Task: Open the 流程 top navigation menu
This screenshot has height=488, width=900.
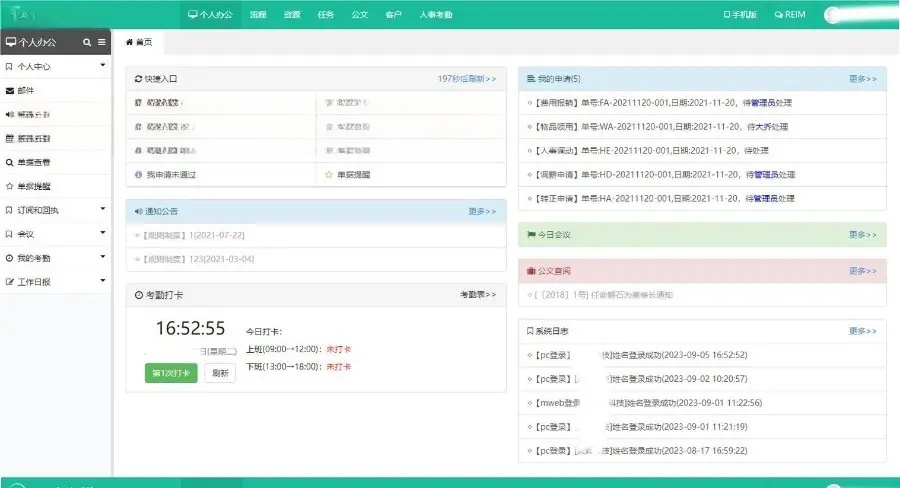Action: click(x=258, y=15)
